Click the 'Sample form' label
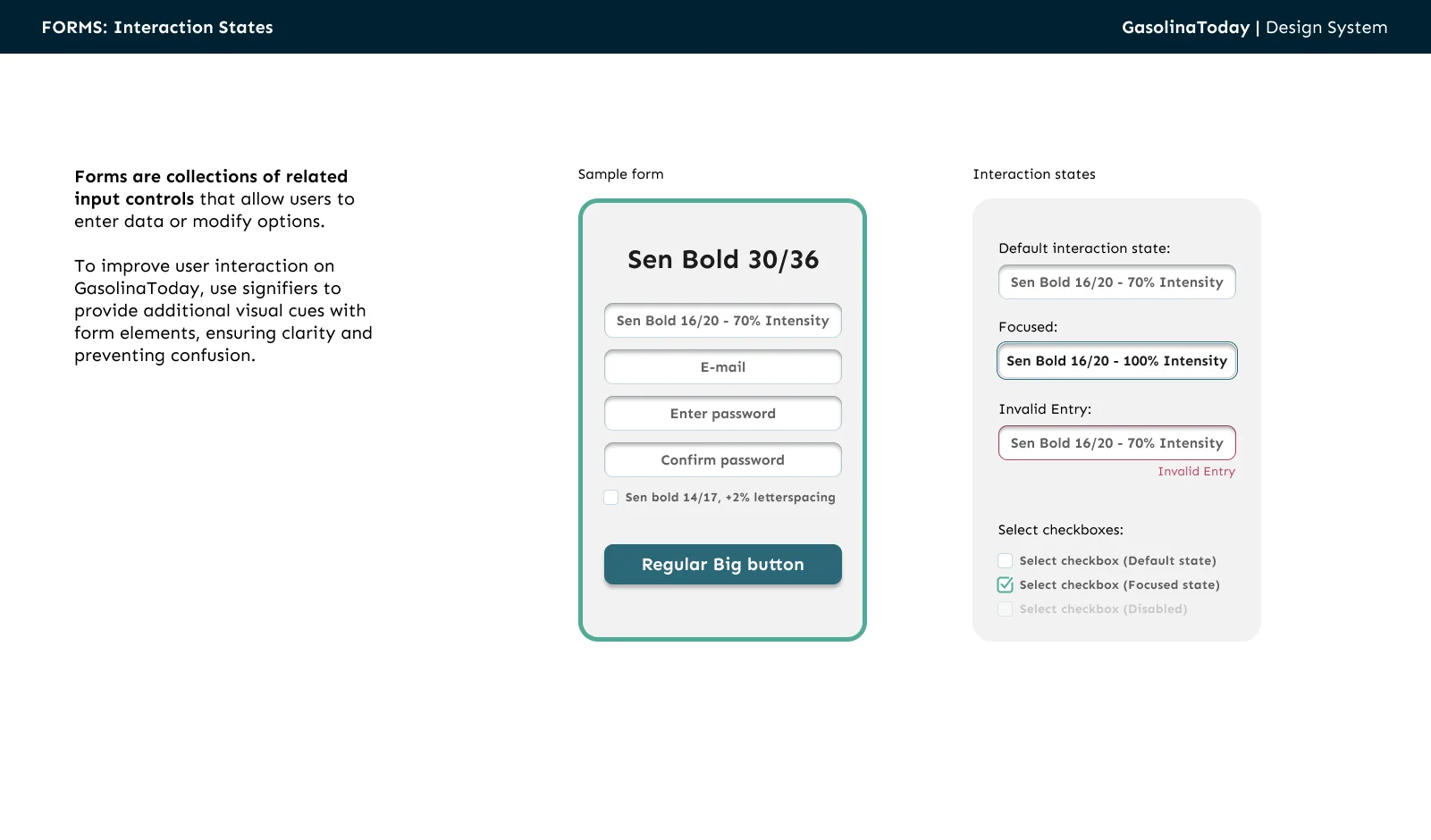This screenshot has height=840, width=1431. pyautogui.click(x=621, y=174)
